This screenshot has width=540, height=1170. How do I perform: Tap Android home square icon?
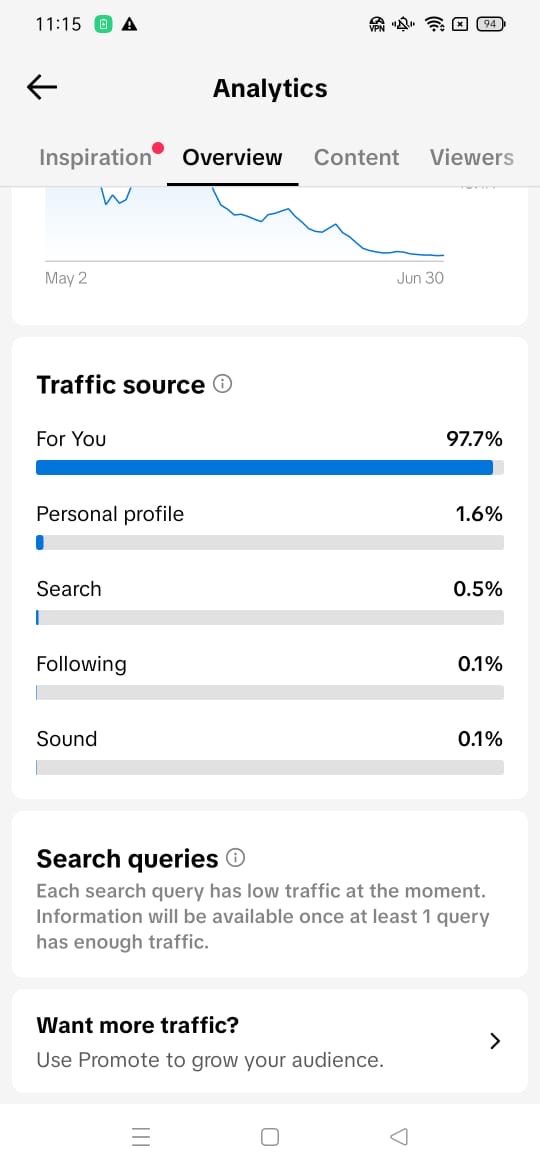click(x=270, y=1136)
